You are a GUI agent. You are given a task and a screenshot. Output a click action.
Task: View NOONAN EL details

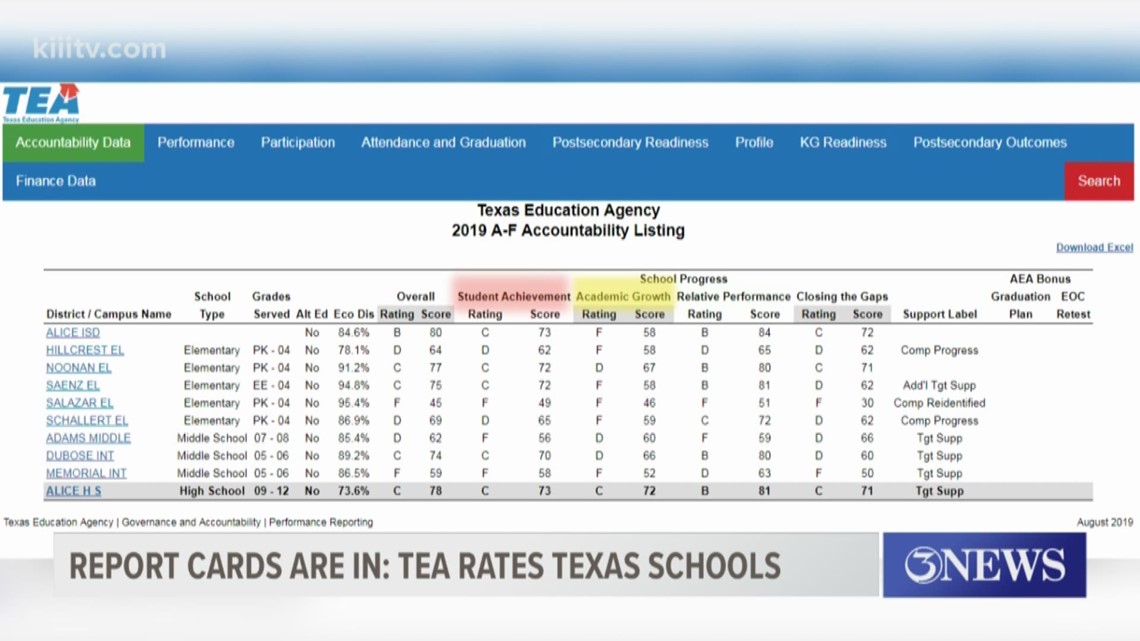pyautogui.click(x=80, y=367)
